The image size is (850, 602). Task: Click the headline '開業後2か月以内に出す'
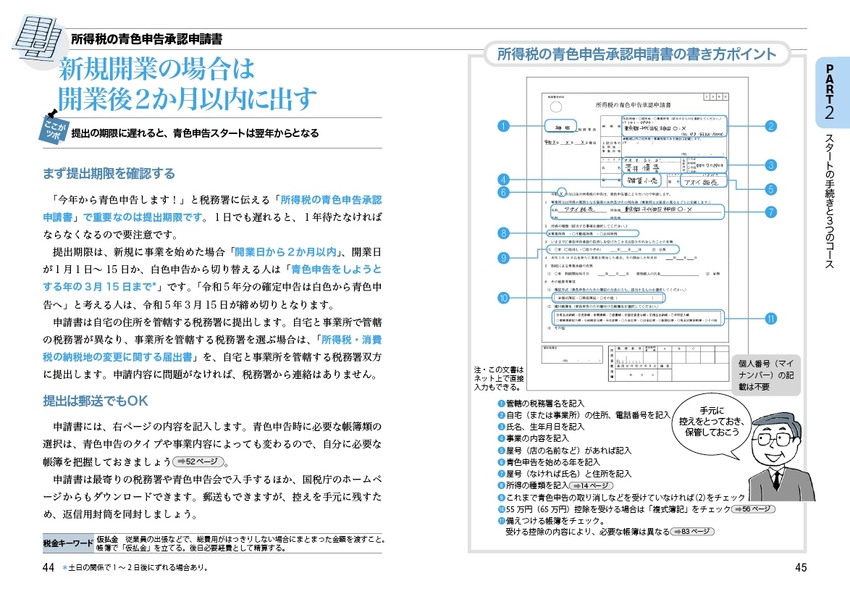(188, 99)
